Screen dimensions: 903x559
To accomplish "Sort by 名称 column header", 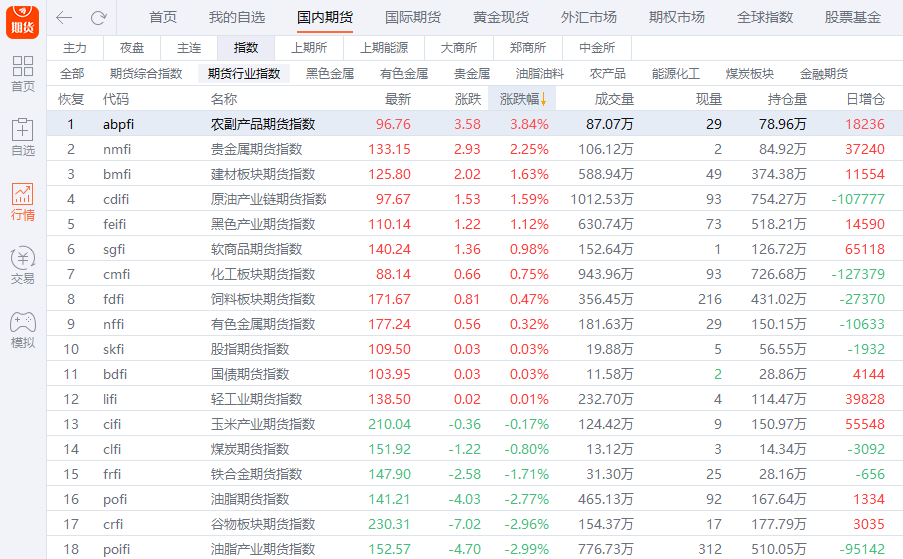I will [x=224, y=99].
